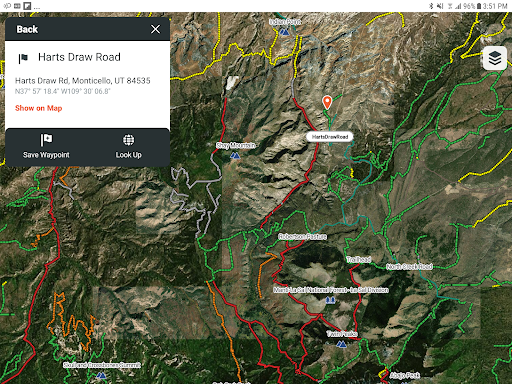
Task: Select the Robertson Pasture label
Action: [x=302, y=236]
